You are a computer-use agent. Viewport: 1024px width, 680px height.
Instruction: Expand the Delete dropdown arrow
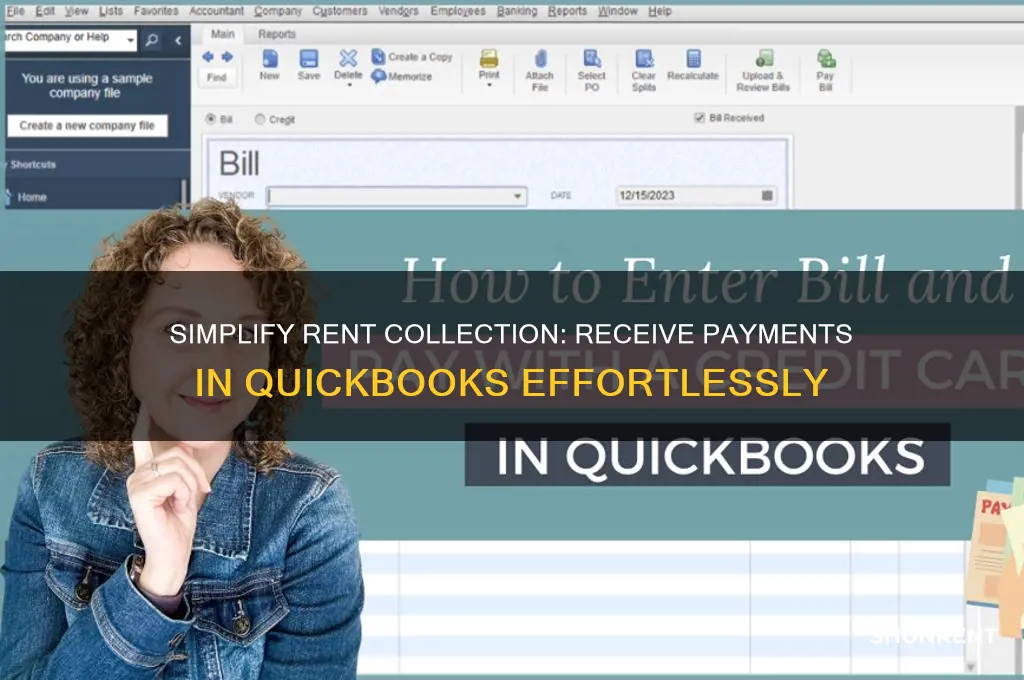[349, 85]
